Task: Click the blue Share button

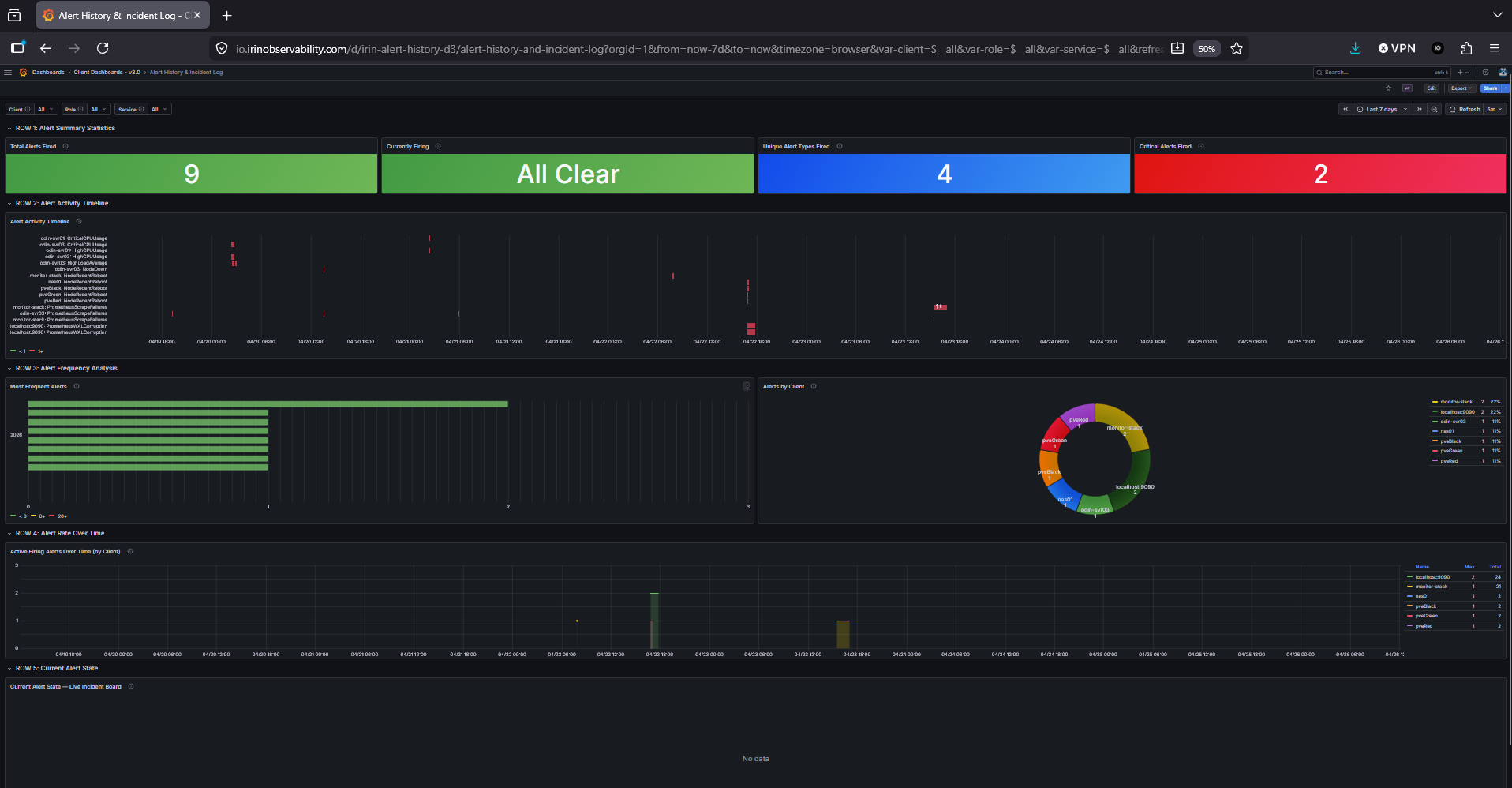Action: click(1490, 88)
